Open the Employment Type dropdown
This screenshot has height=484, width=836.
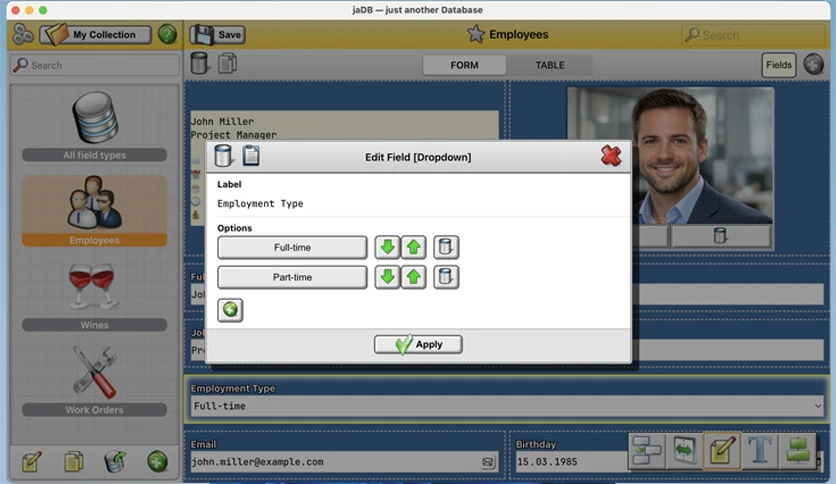pos(507,406)
